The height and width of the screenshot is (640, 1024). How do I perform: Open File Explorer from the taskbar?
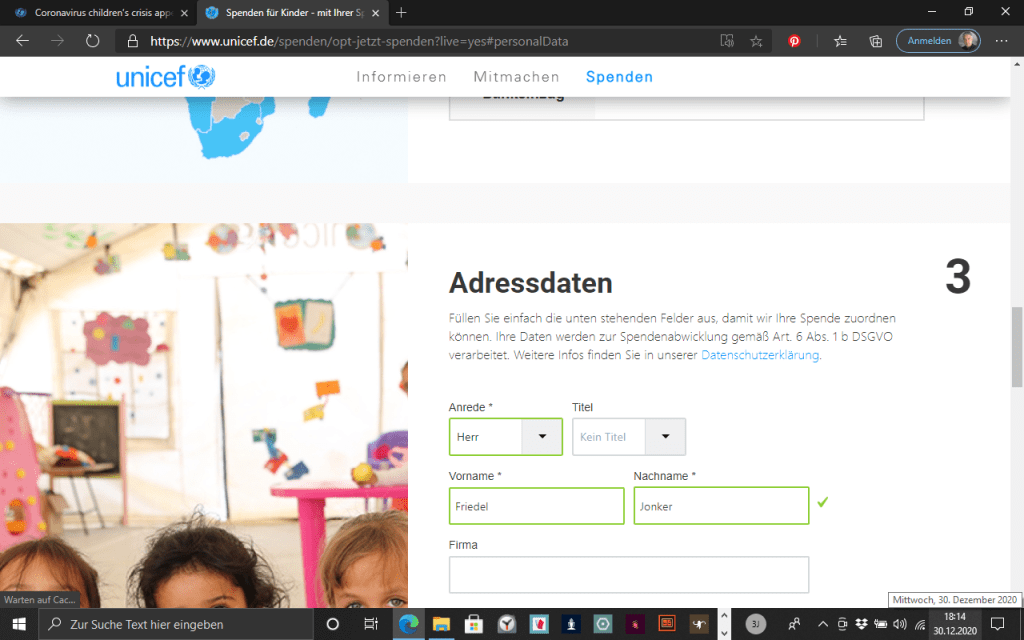440,623
